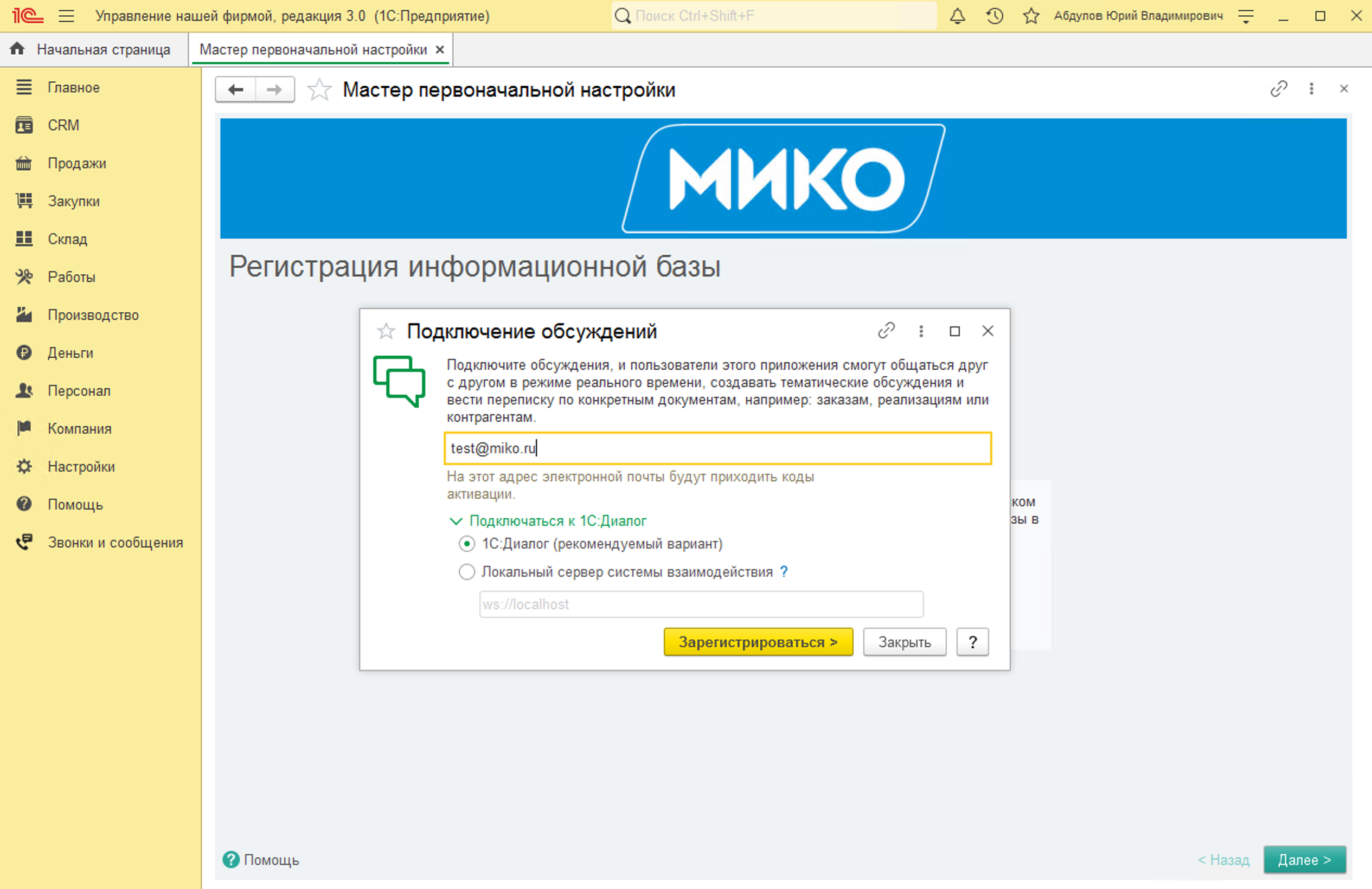Select the Склад section icon
1372x889 pixels.
pyautogui.click(x=24, y=239)
